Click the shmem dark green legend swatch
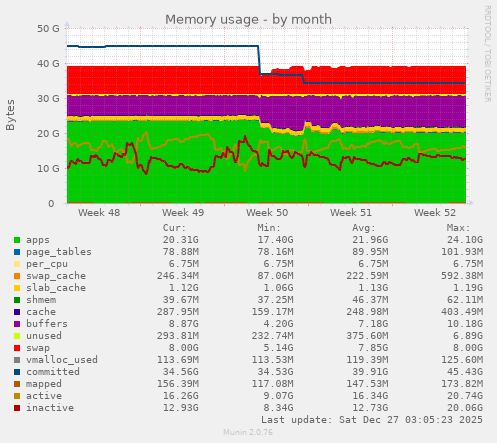Viewport: 497px width, 443px height. [x=17, y=300]
